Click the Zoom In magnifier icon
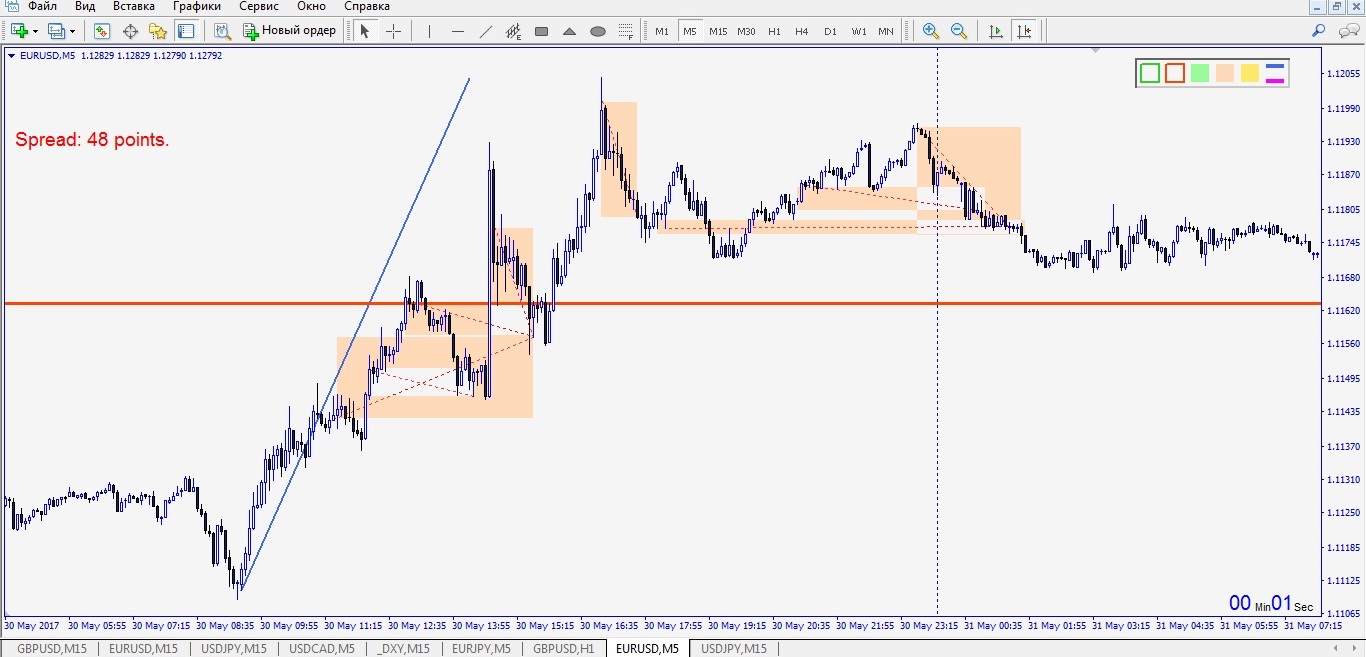This screenshot has height=657, width=1366. click(x=931, y=31)
